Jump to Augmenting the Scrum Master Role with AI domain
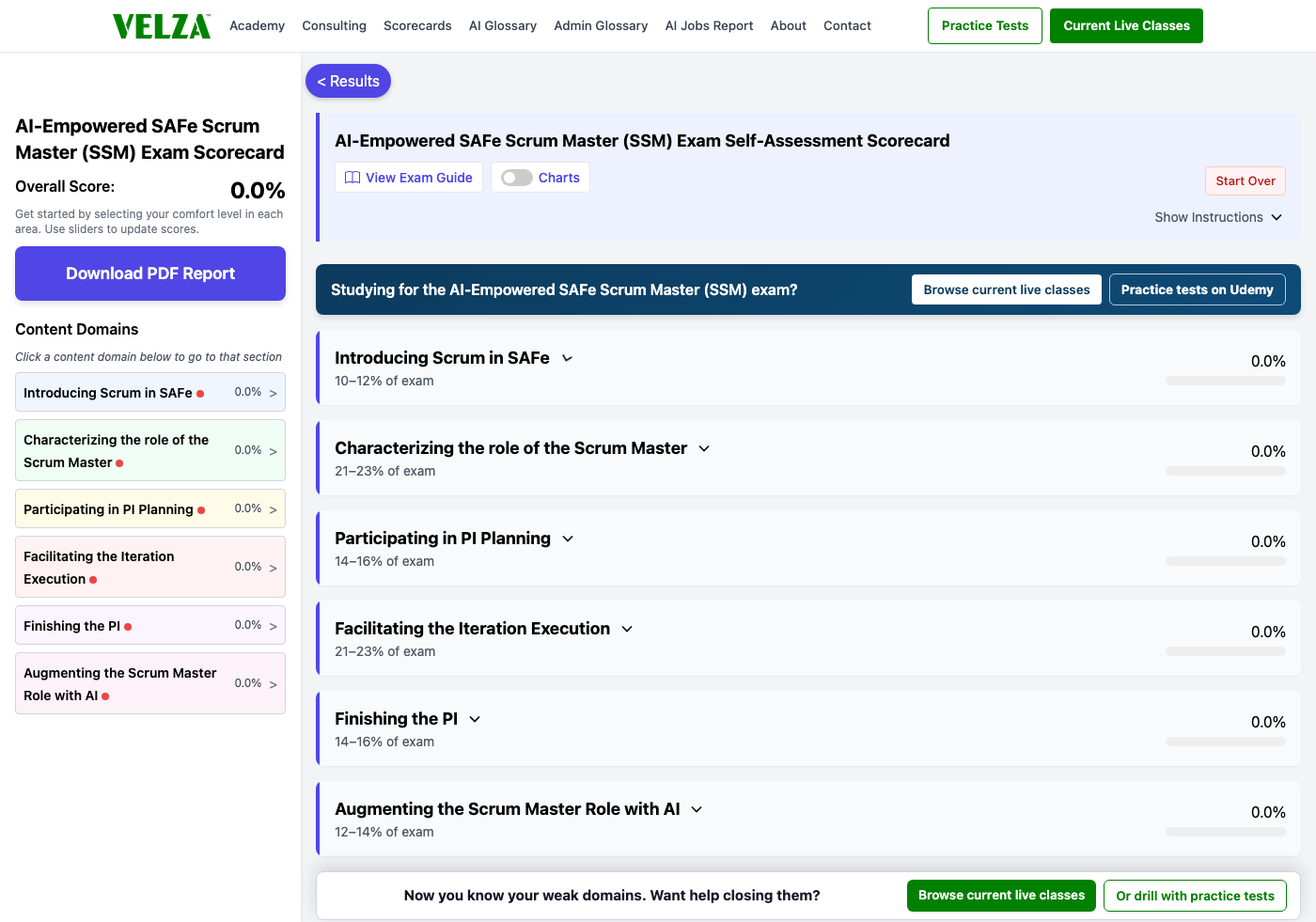1316x922 pixels. tap(150, 683)
